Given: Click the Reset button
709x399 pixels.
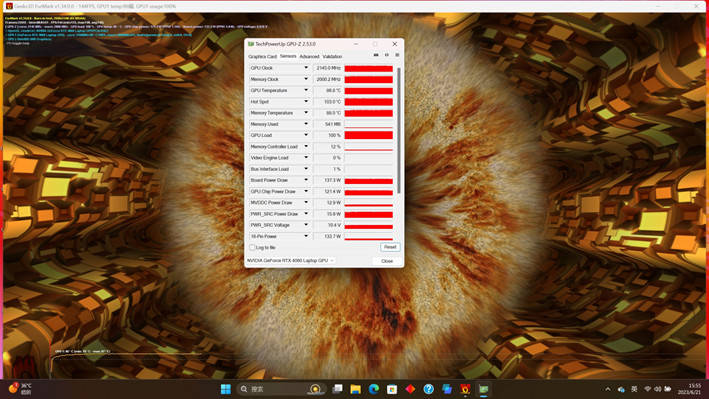Looking at the screenshot, I should [390, 247].
